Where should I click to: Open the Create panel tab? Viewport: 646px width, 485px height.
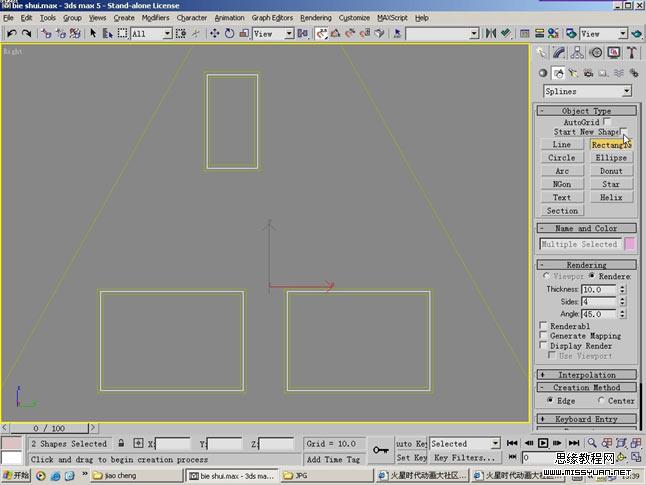click(542, 53)
